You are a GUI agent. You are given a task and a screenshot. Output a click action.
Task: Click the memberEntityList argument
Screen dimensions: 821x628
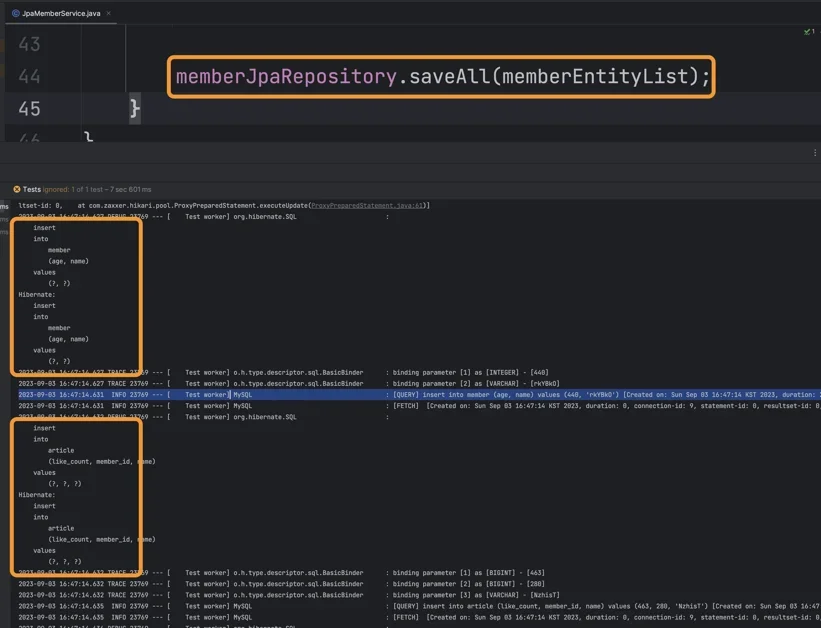coord(595,76)
